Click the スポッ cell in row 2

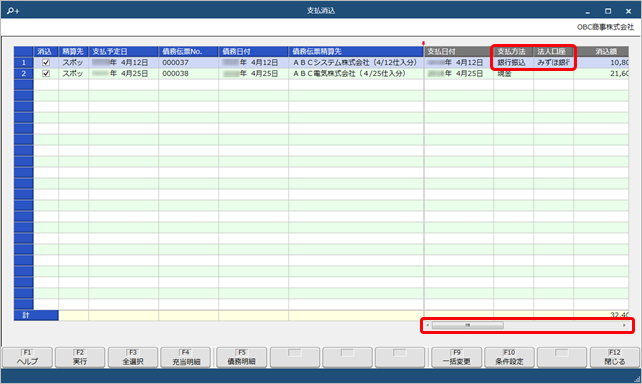(x=73, y=74)
